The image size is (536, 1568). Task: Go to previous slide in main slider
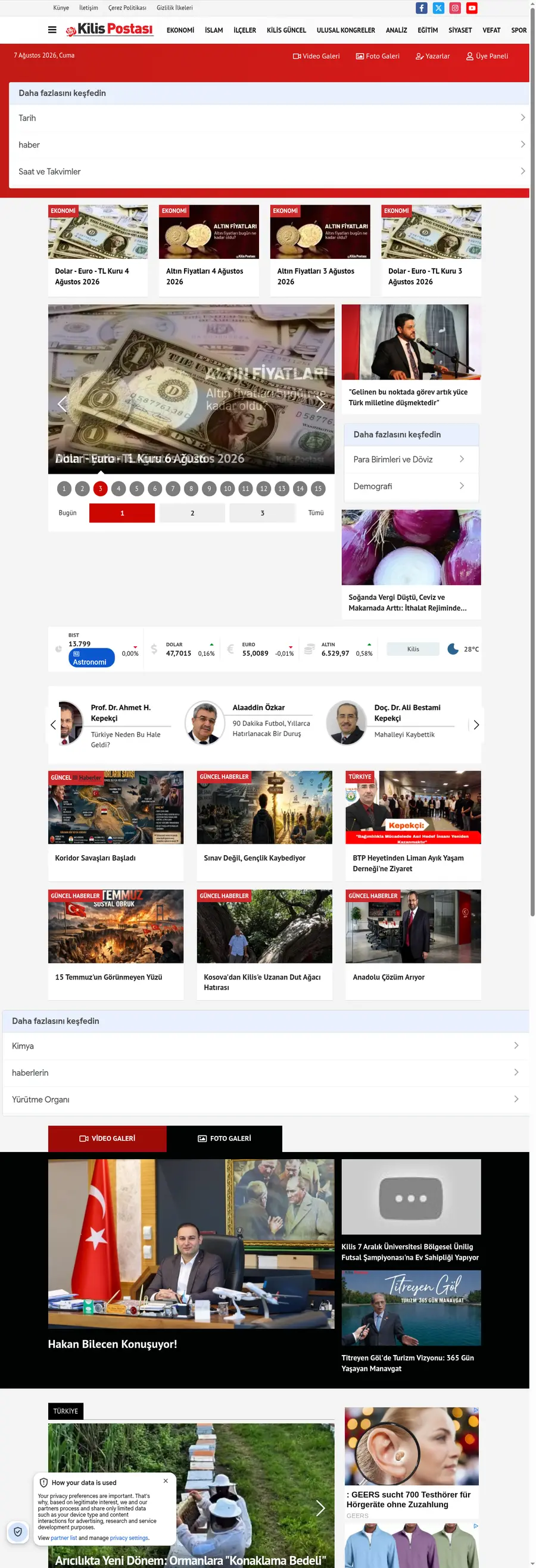coord(61,403)
